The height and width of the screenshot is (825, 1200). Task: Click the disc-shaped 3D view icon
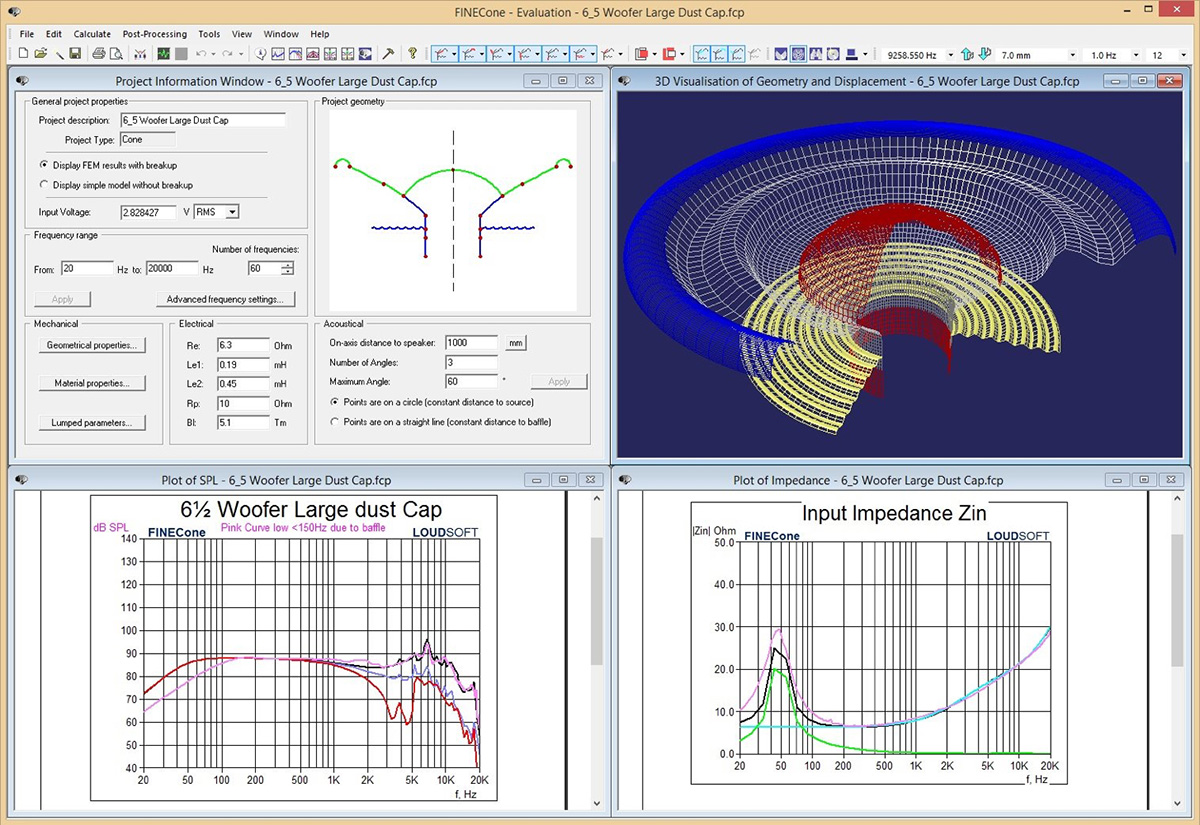tap(832, 54)
